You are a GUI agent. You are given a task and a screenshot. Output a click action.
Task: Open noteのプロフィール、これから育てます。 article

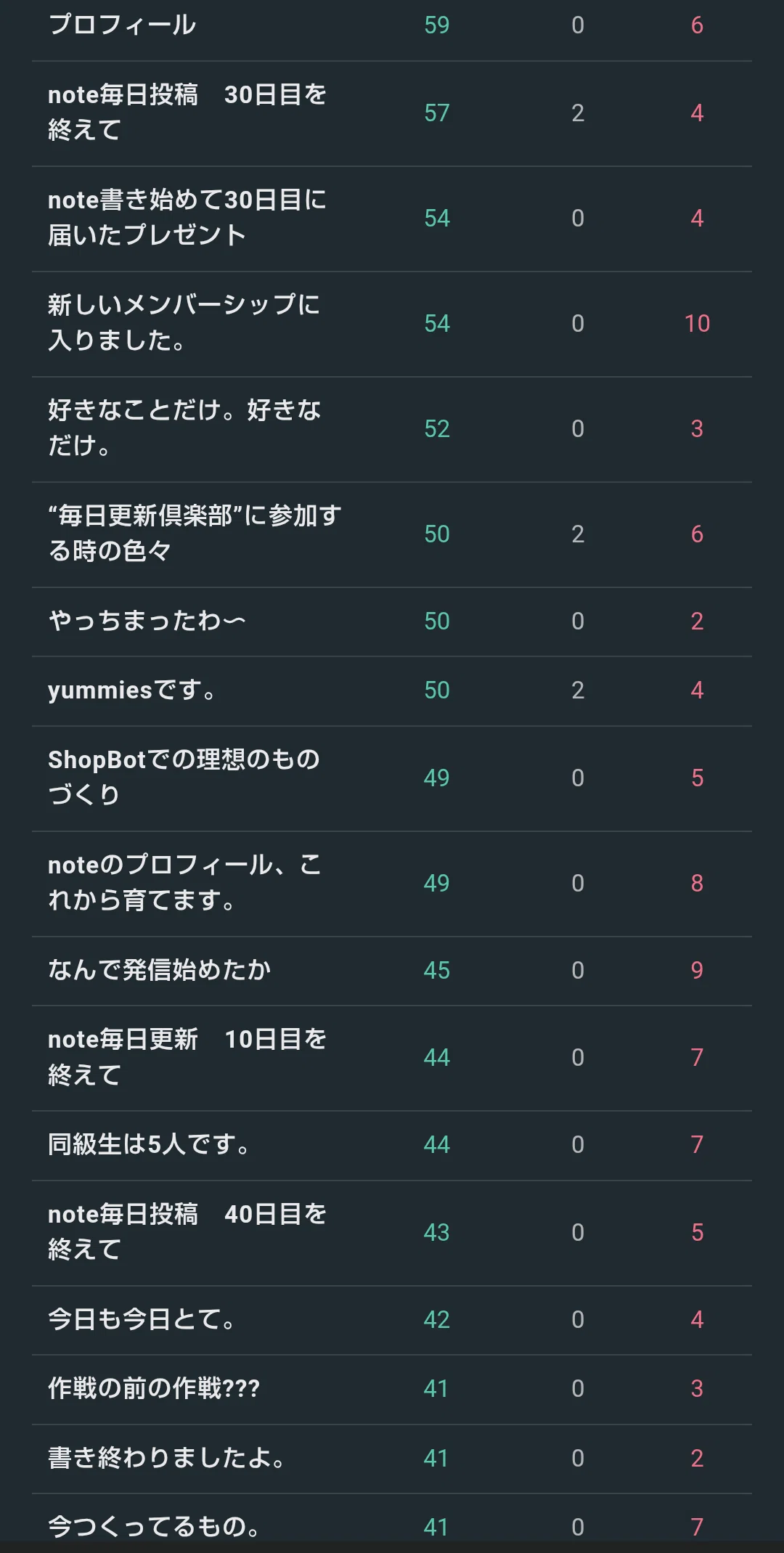(392, 884)
